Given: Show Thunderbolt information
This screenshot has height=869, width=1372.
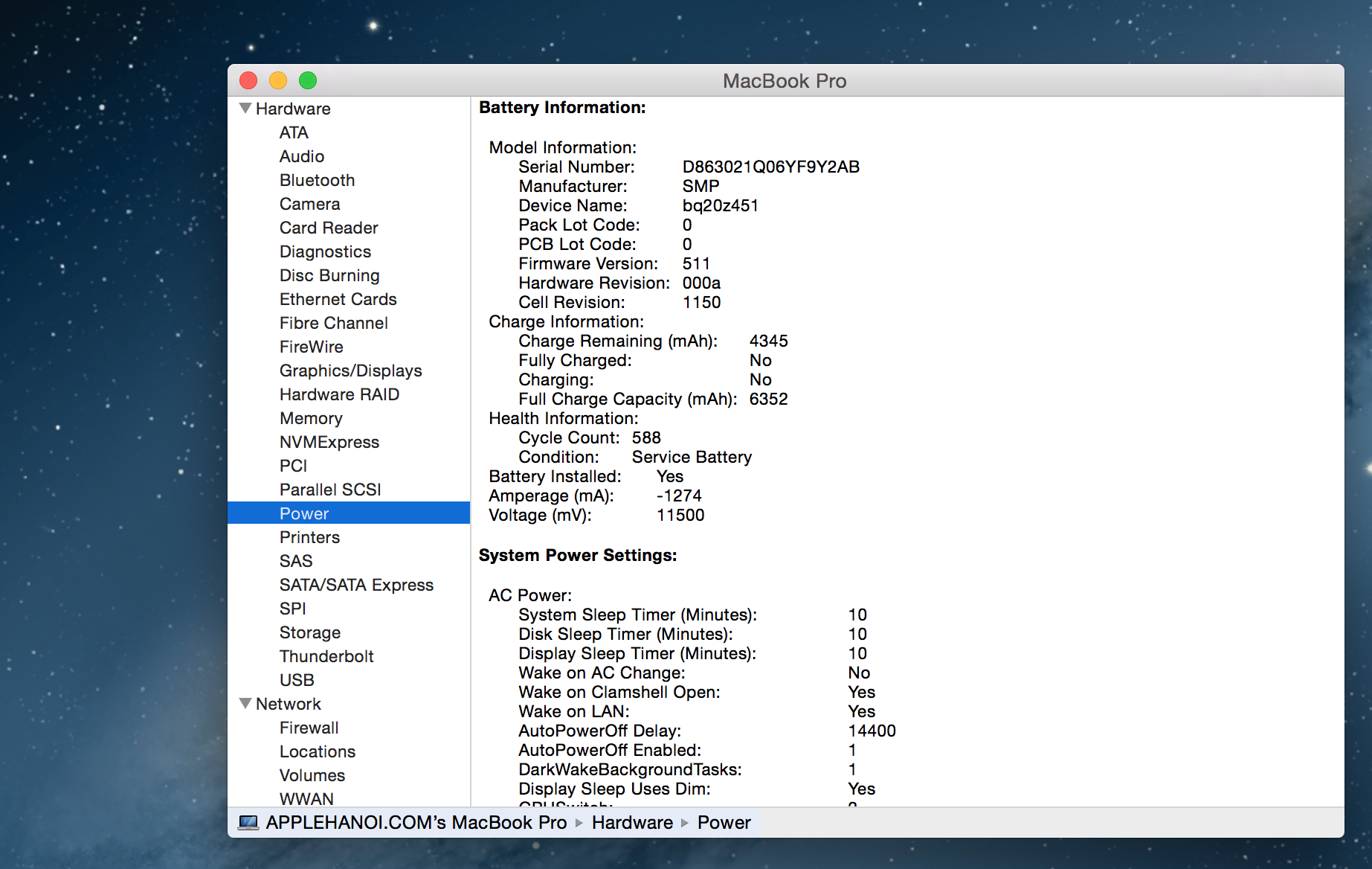Looking at the screenshot, I should click(x=326, y=656).
